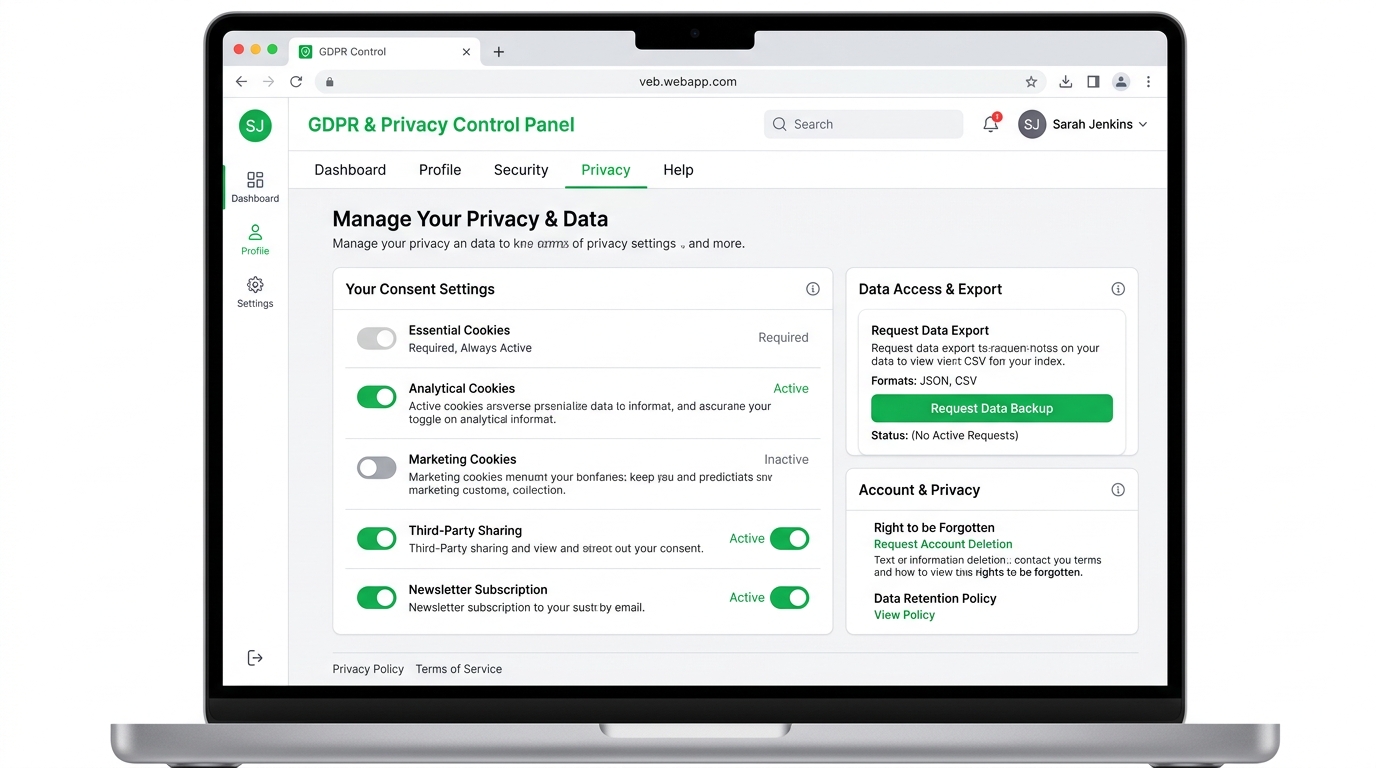1376x768 pixels.
Task: Switch to the Help tab
Action: click(x=678, y=170)
